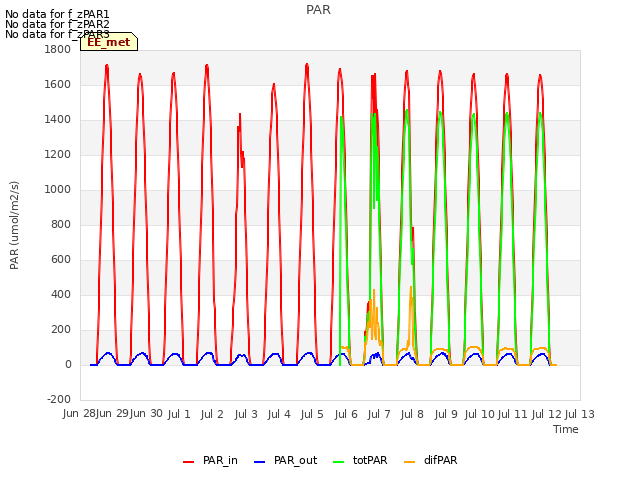
Task: Click the 1600 y-axis tick label
Action: click(58, 84)
